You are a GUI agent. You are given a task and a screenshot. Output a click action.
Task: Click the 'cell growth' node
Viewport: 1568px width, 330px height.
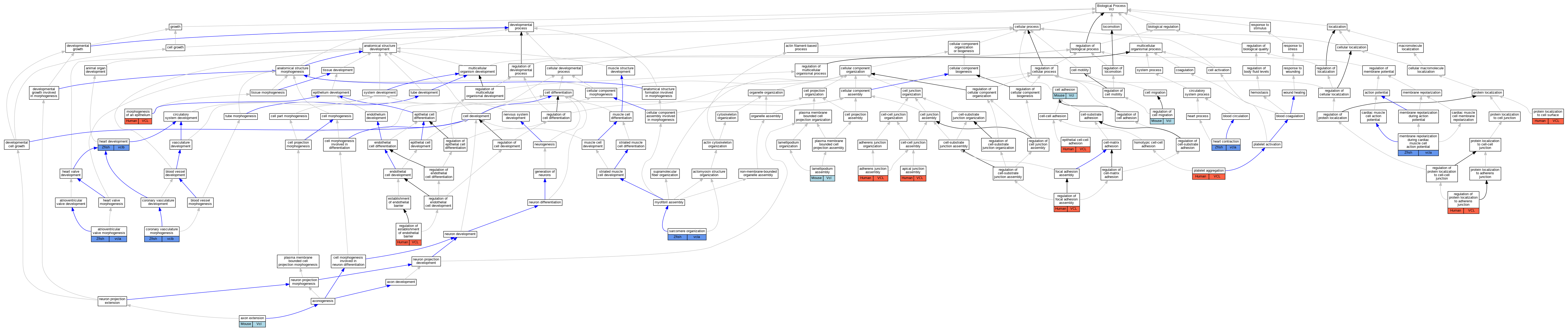(175, 48)
